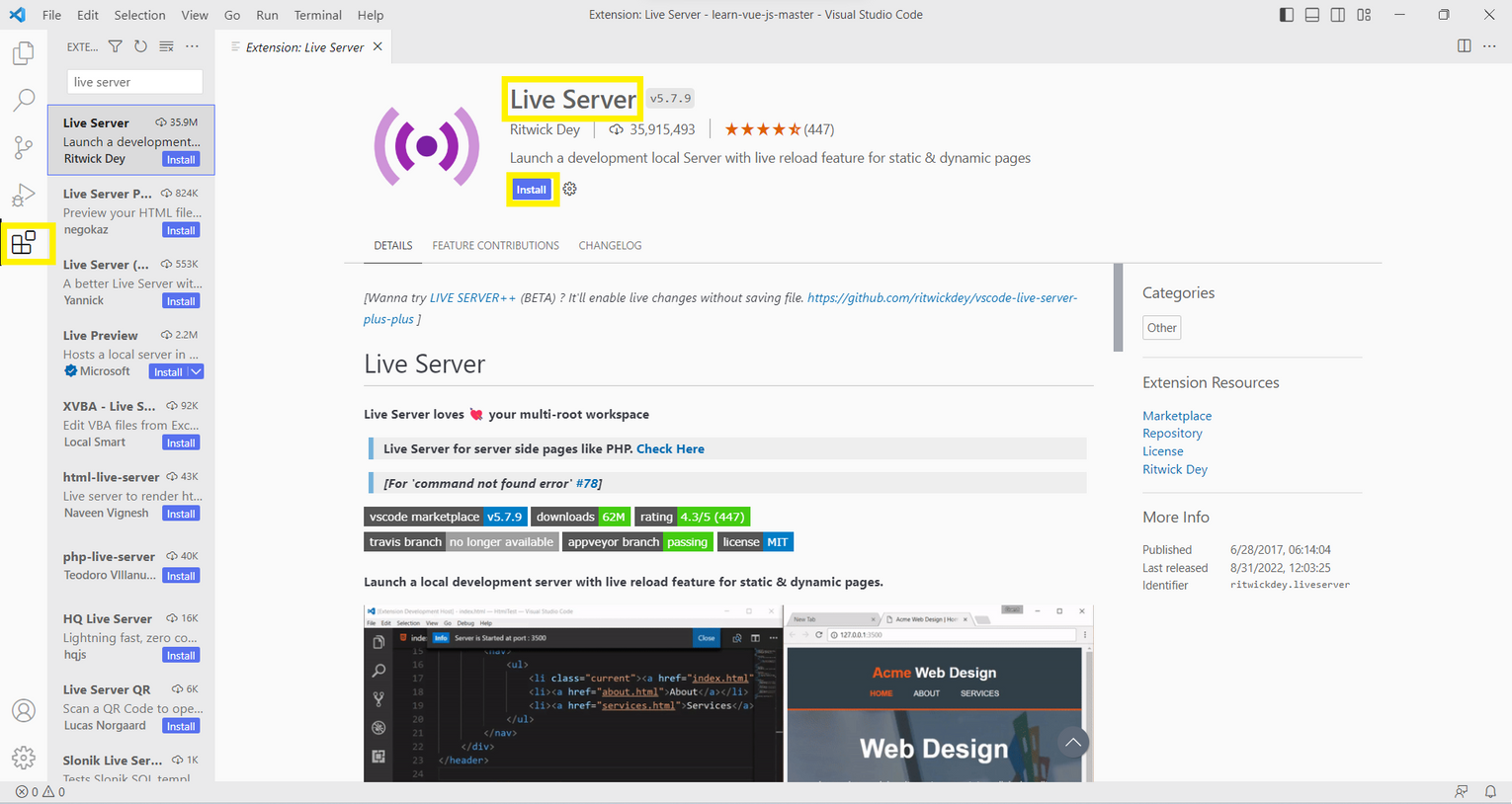This screenshot has height=804, width=1512.
Task: Install XVBA Live Server extension
Action: 181,442
